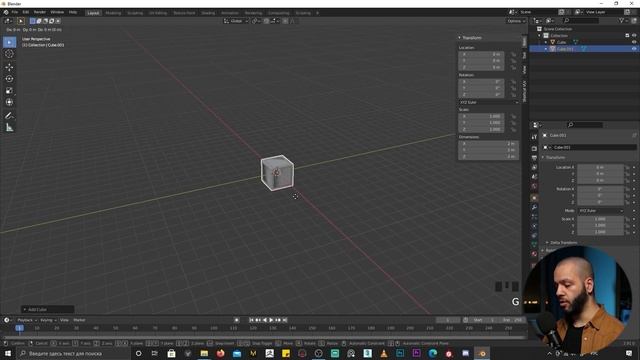Open the timeline Playback dropdown

click(x=27, y=320)
